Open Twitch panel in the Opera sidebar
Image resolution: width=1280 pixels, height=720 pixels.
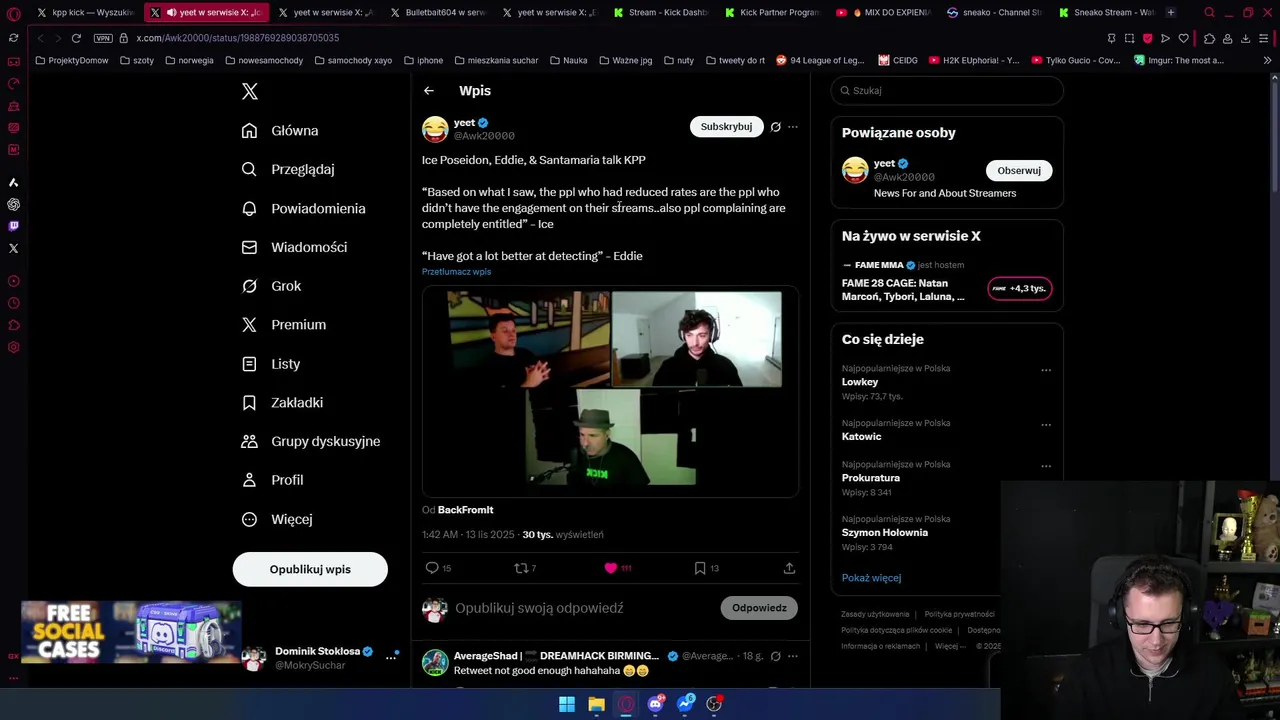pos(13,226)
